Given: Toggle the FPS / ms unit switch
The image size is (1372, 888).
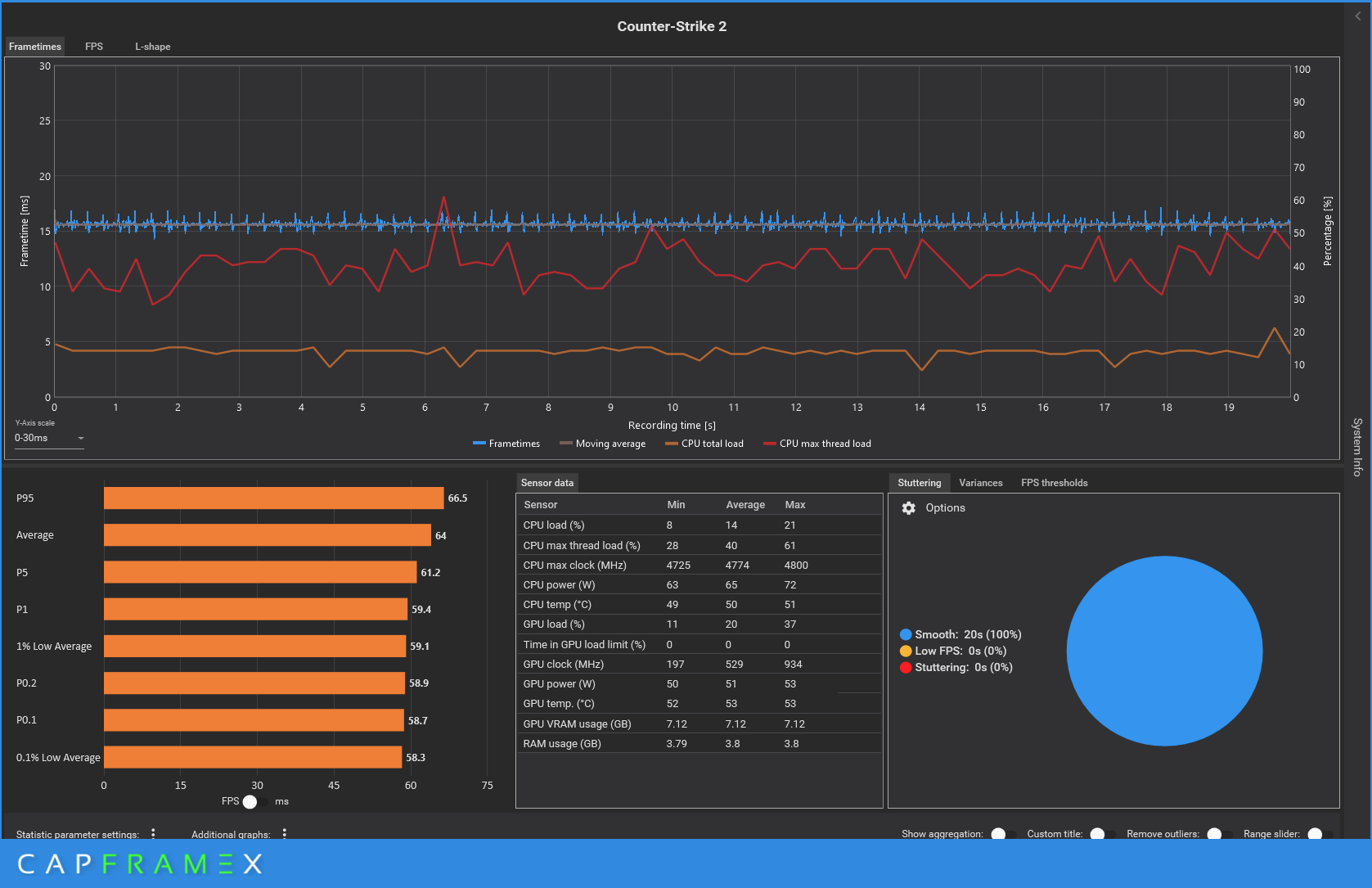Looking at the screenshot, I should point(255,801).
